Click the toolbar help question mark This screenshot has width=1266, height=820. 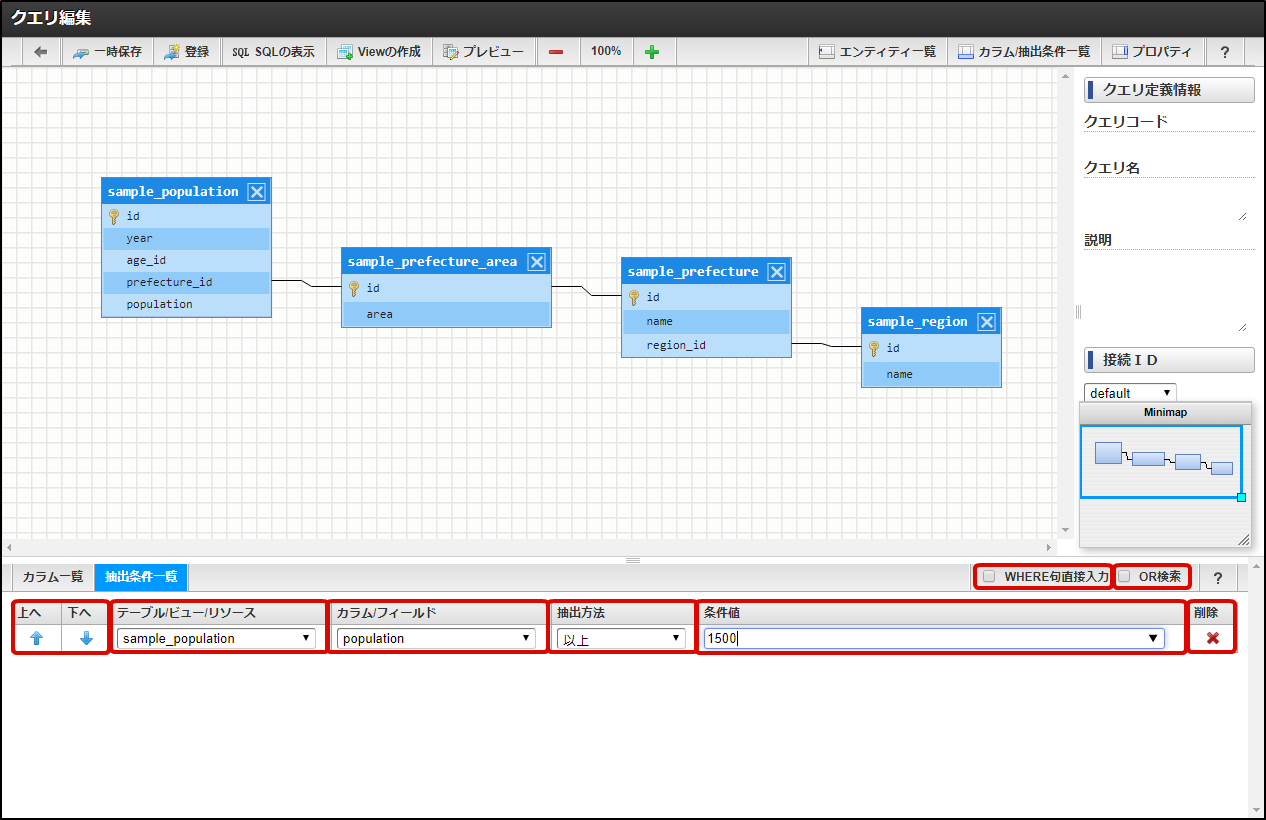(1225, 52)
